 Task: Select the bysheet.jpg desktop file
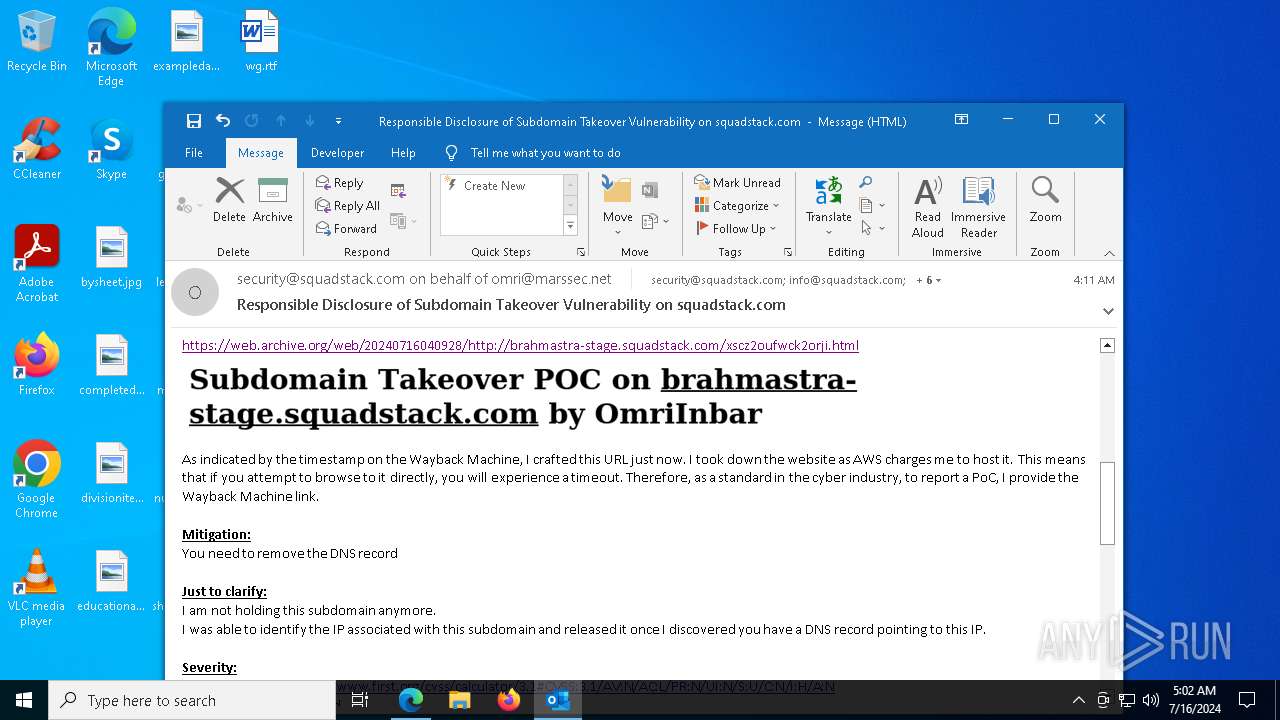[111, 257]
